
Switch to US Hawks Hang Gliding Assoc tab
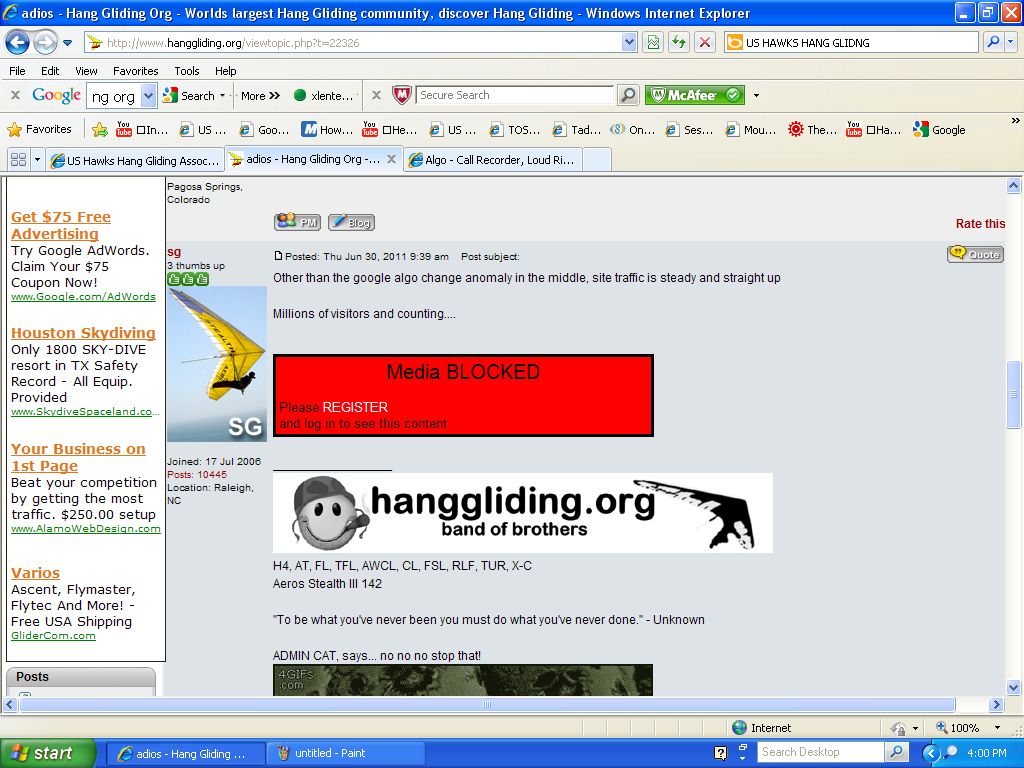click(135, 160)
